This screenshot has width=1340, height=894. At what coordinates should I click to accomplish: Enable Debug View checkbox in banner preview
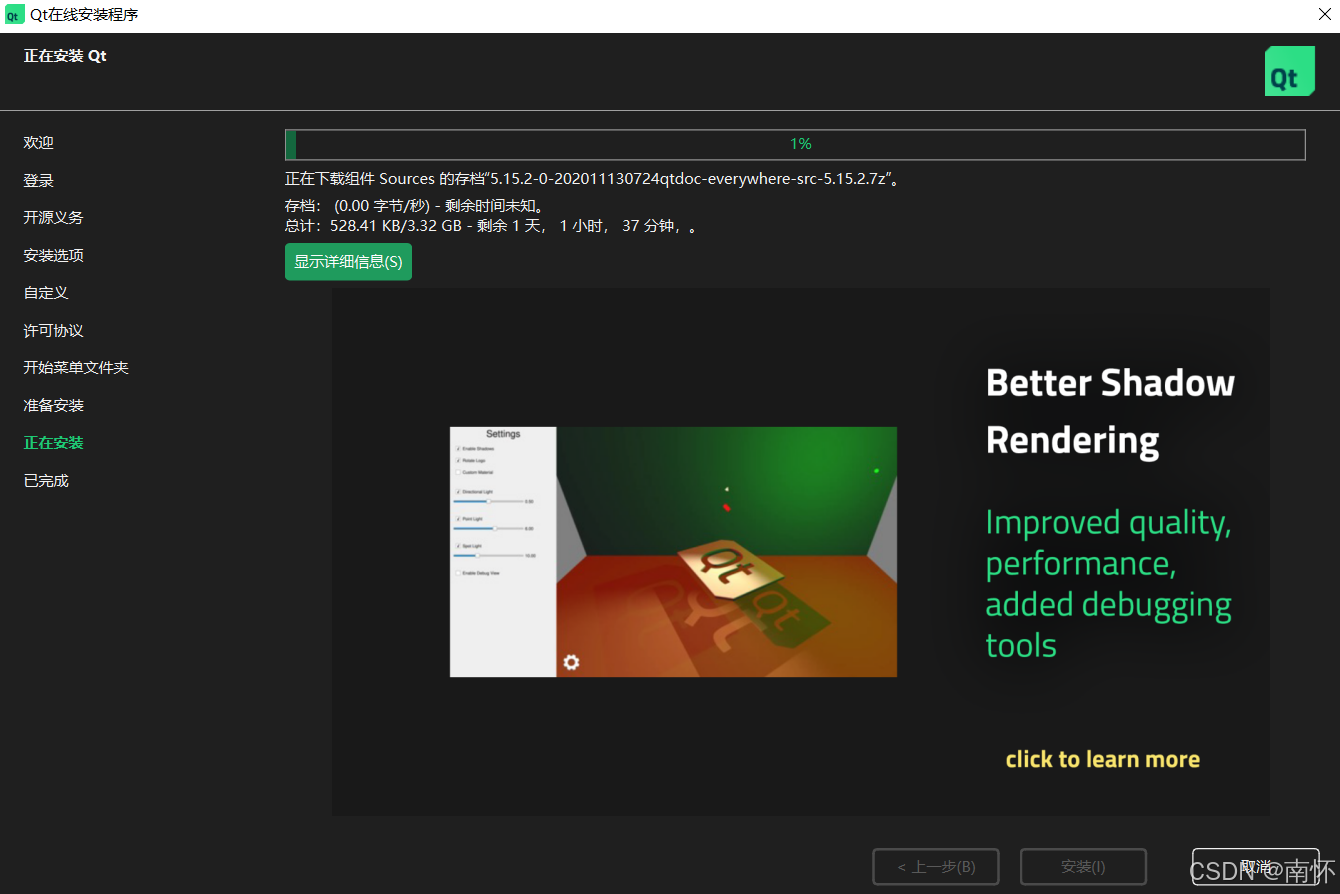pyautogui.click(x=458, y=573)
